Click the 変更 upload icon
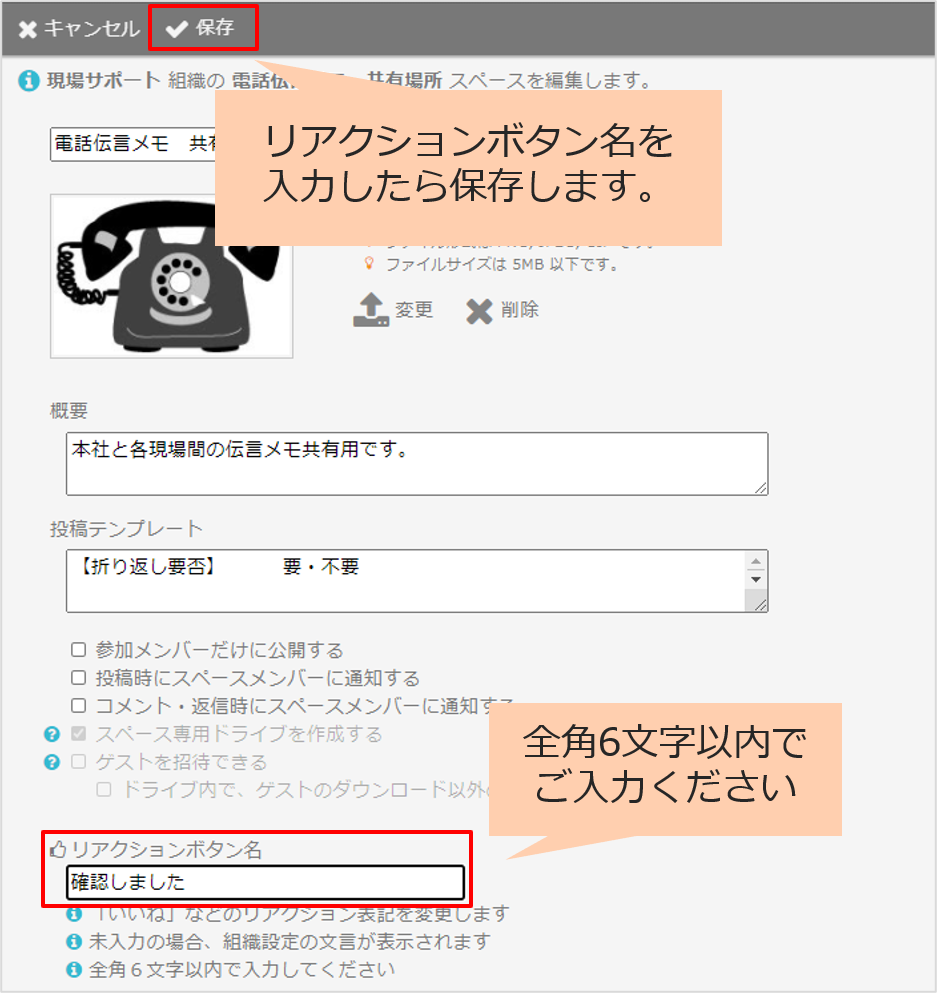Viewport: 937px width, 993px height. (x=371, y=310)
